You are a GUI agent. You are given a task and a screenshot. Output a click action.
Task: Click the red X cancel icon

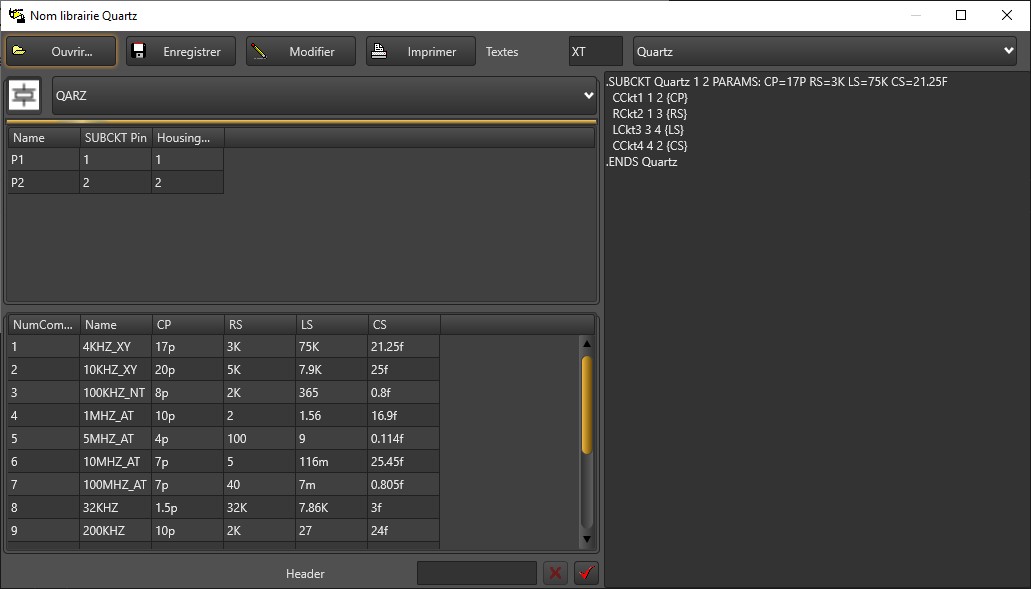pyautogui.click(x=555, y=573)
